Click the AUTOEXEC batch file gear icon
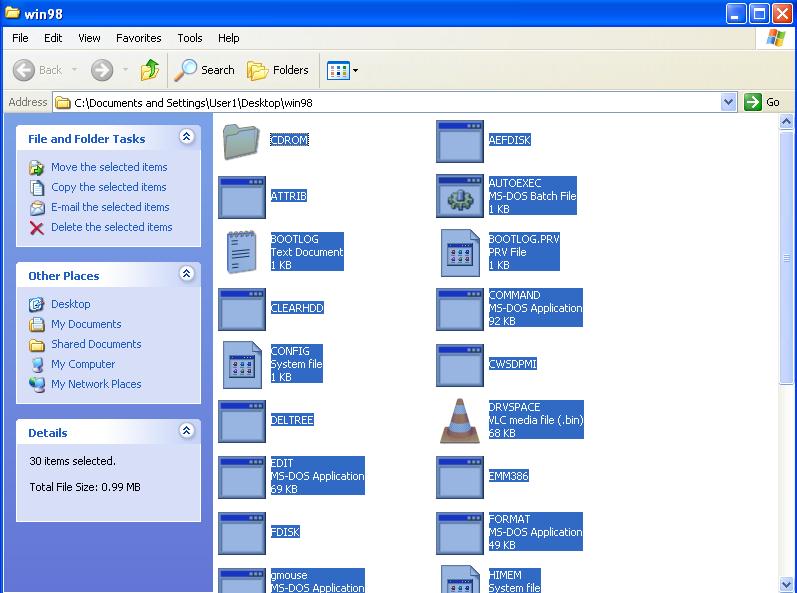 click(x=459, y=197)
